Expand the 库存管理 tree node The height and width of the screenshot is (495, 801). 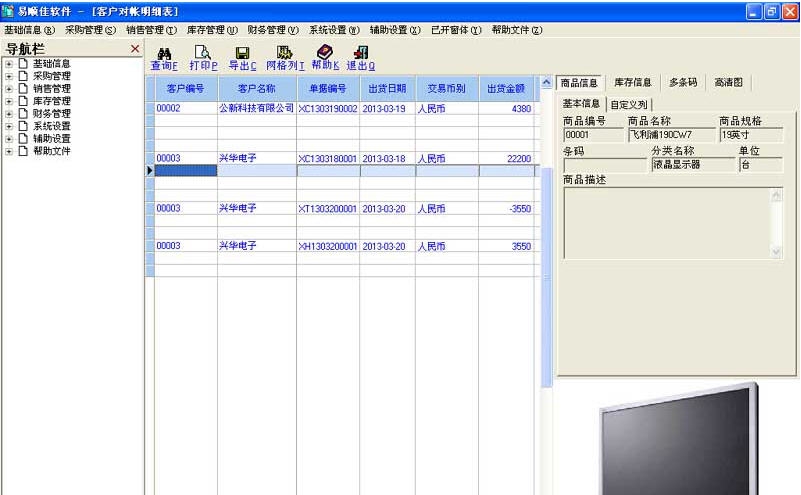coord(9,101)
